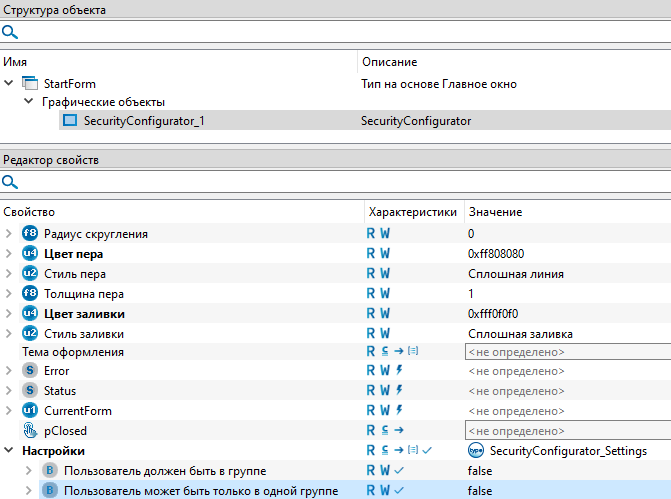The height and width of the screenshot is (499, 671).
Task: Collapse the Графические объекты node
Action: [x=28, y=102]
